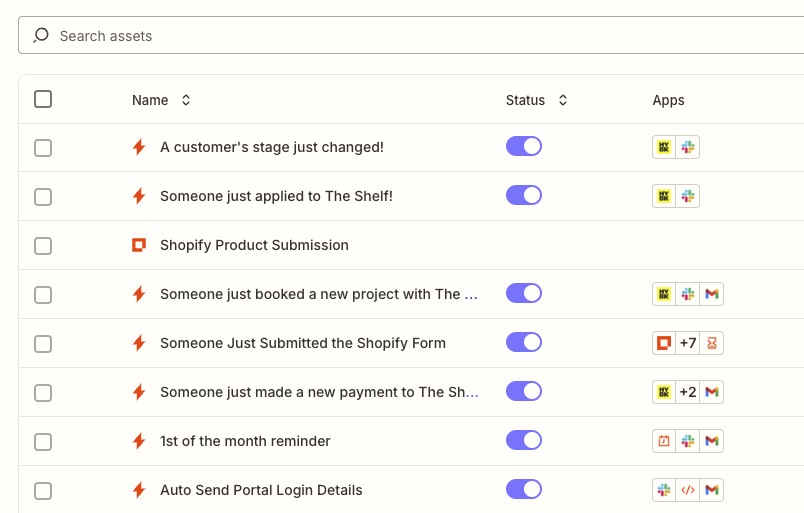Sort by Name column arrows
The width and height of the screenshot is (804, 513).
(186, 100)
